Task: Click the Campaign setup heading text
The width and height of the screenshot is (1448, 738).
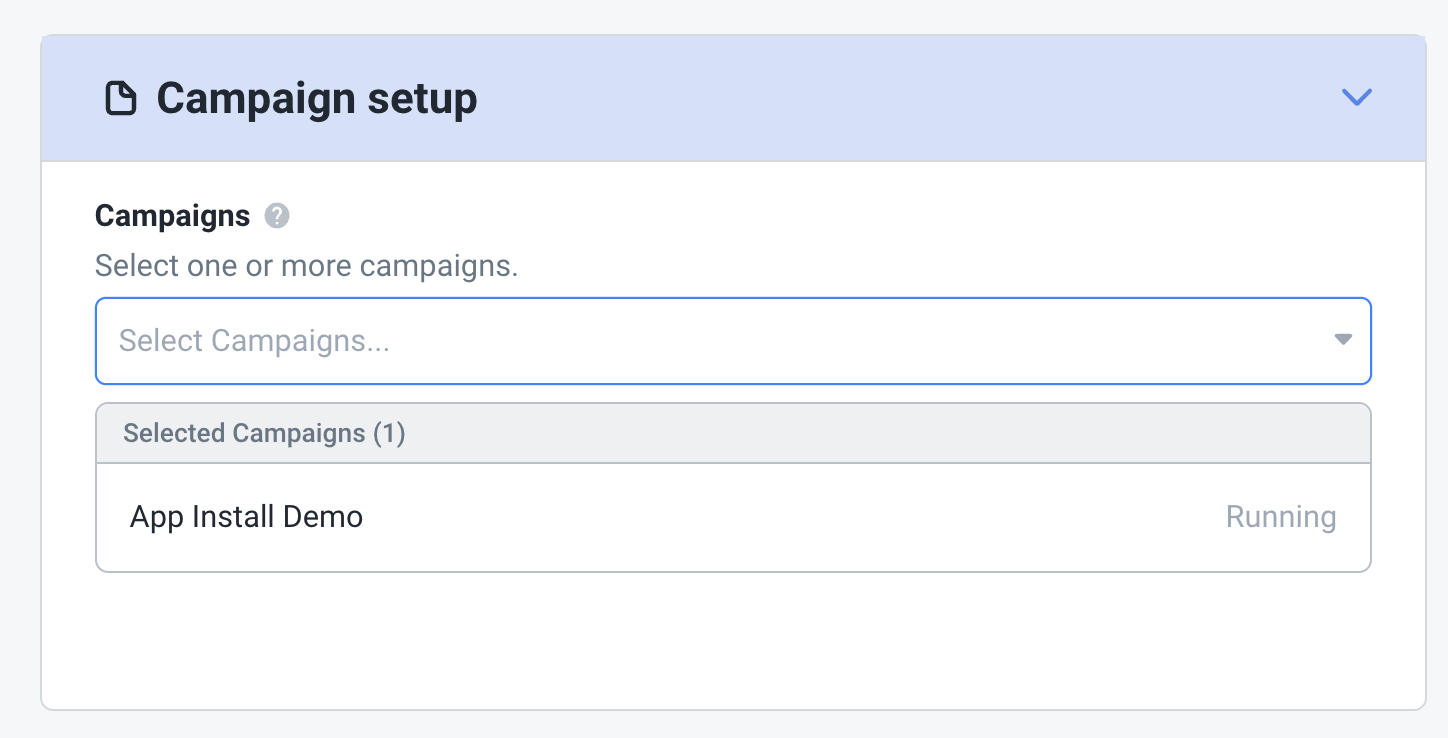Action: (316, 99)
